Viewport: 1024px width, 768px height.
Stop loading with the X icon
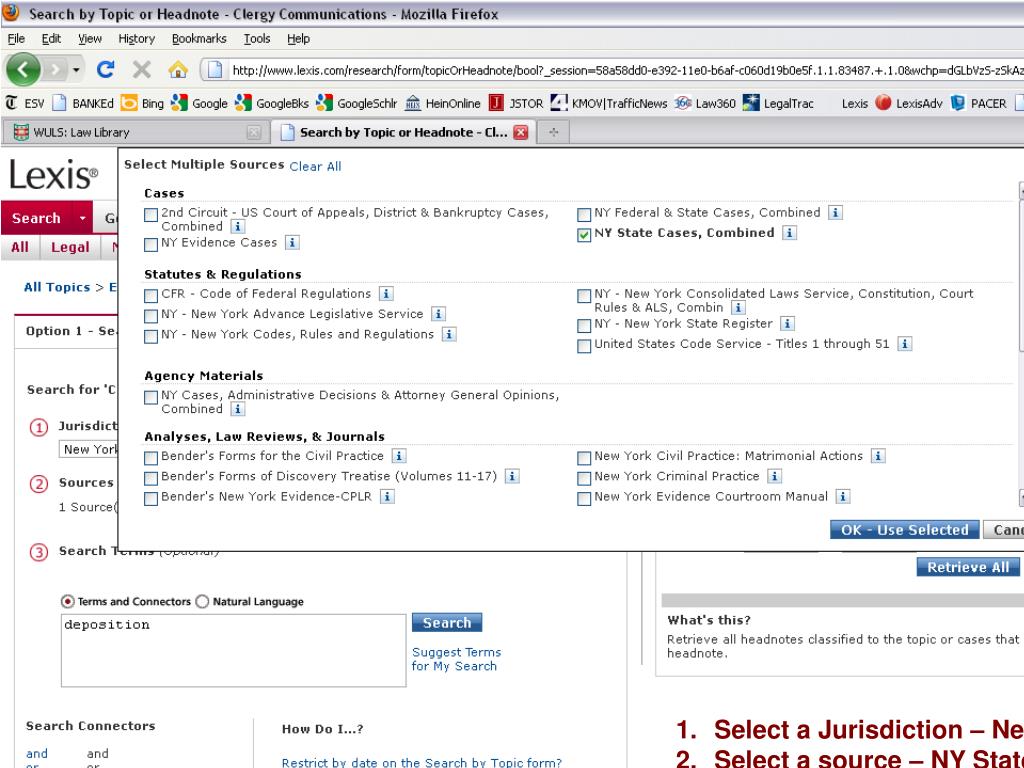click(x=141, y=69)
